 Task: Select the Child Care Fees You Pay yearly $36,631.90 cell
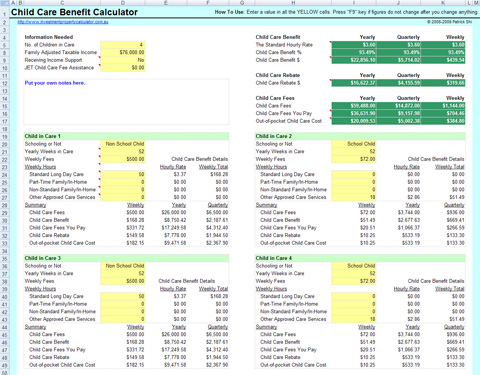point(354,113)
